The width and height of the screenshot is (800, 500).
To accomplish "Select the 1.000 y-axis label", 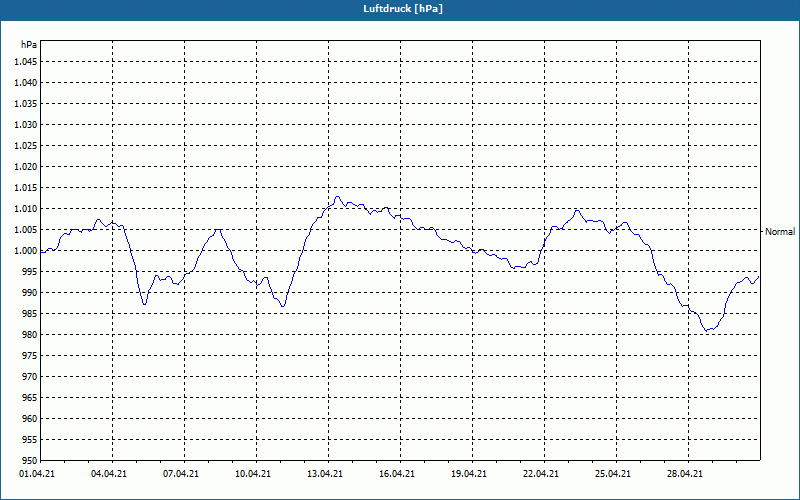I will [26, 251].
